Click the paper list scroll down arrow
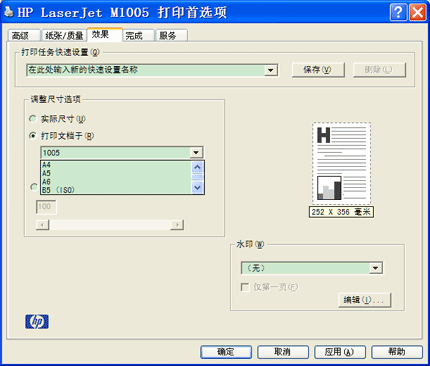 197,188
